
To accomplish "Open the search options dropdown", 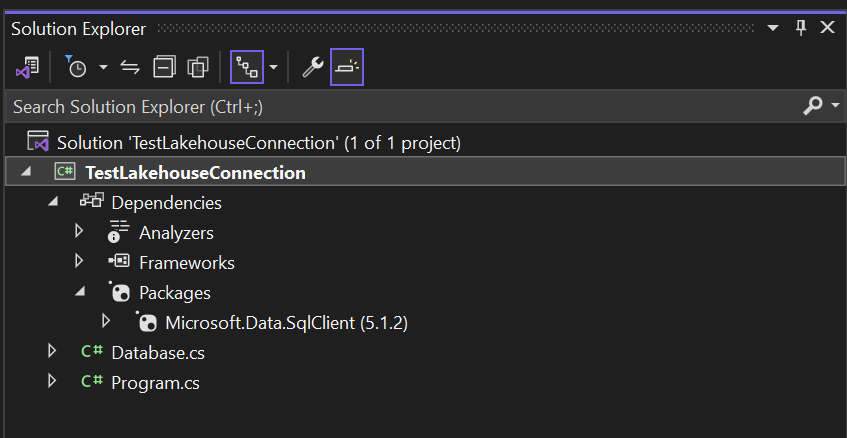I will click(836, 105).
